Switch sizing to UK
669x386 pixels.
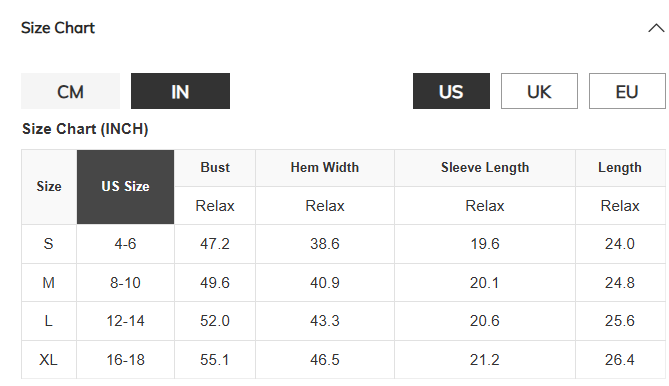click(x=539, y=91)
